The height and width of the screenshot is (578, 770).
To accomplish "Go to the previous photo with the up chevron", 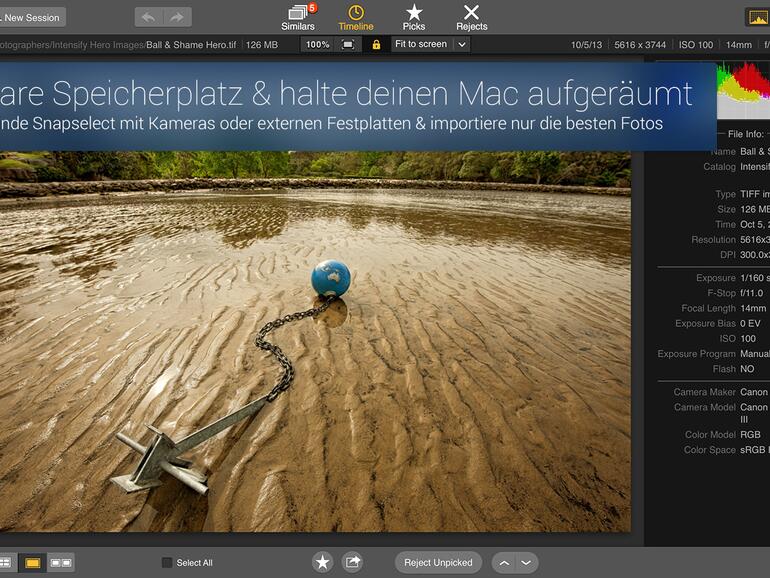I will [x=504, y=563].
